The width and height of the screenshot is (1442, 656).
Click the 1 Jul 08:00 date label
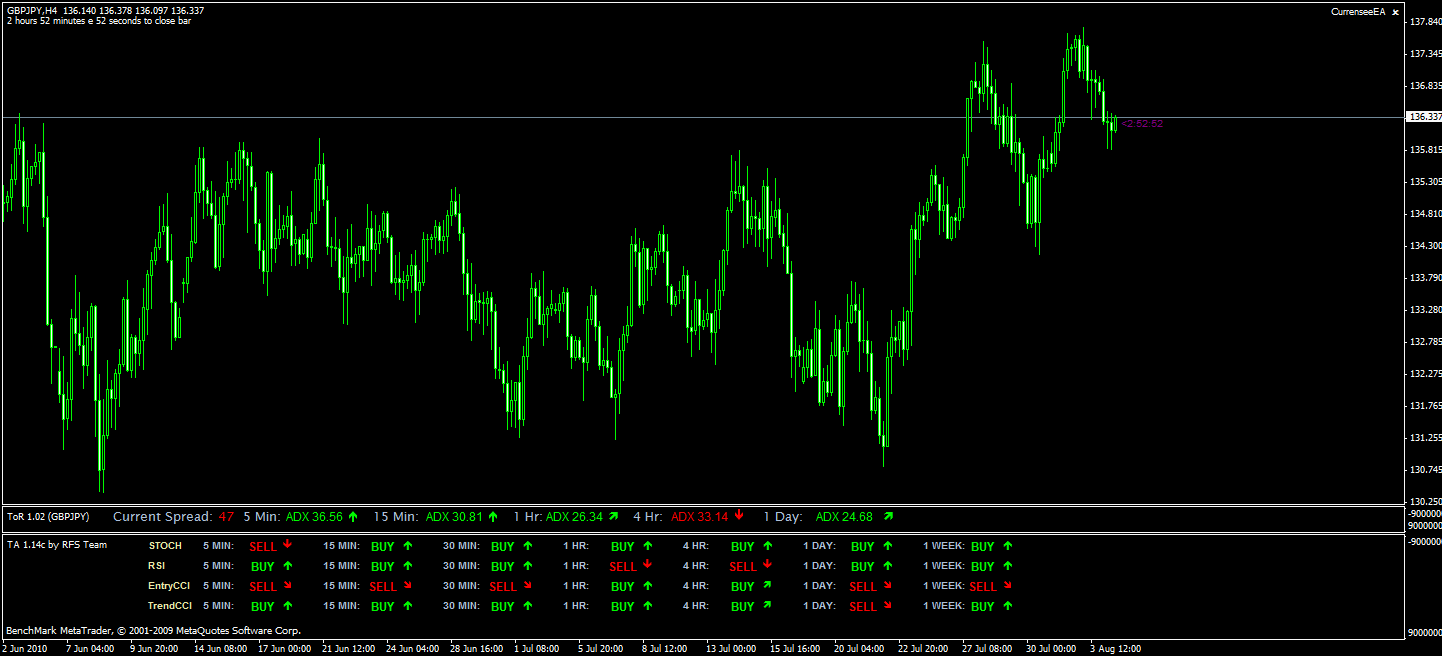pyautogui.click(x=536, y=648)
